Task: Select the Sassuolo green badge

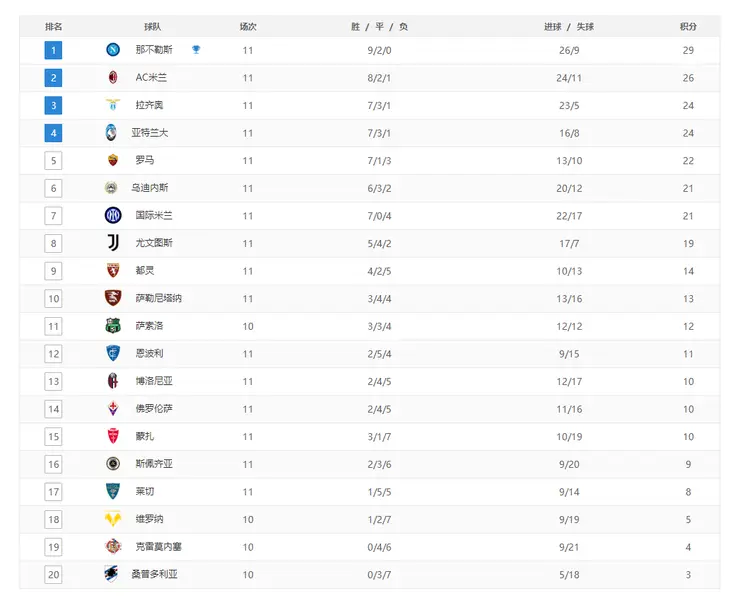Action: [113, 326]
